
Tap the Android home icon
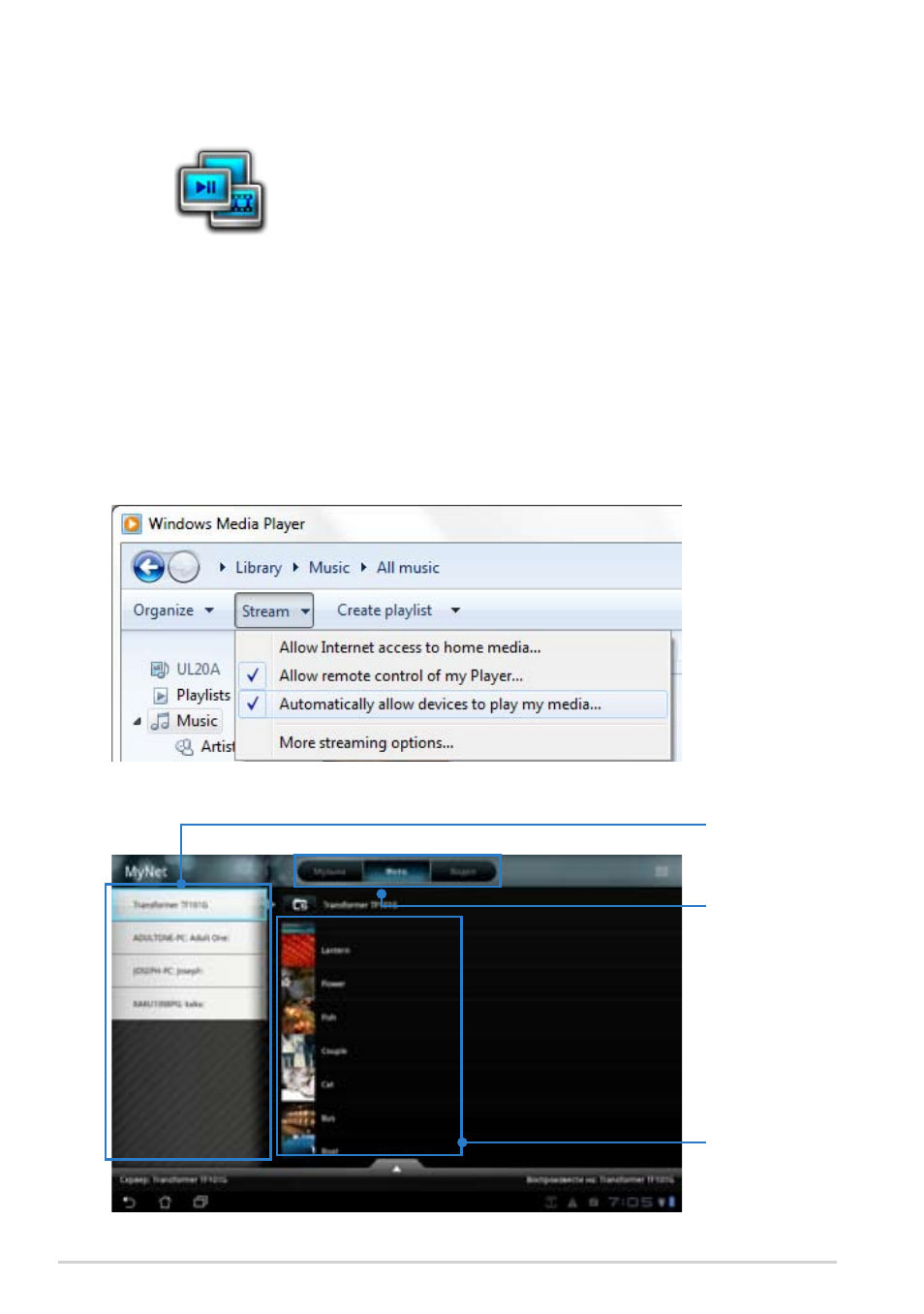tap(165, 1202)
